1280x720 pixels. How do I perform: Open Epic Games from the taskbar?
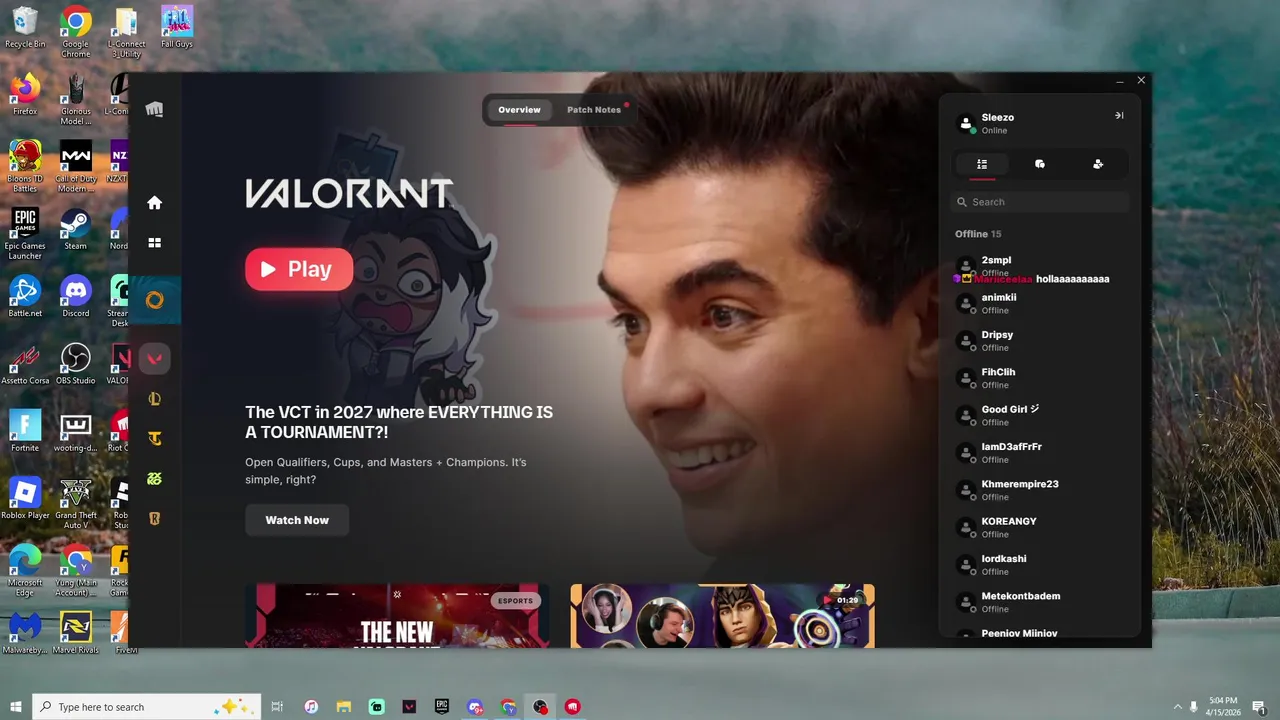[x=442, y=707]
